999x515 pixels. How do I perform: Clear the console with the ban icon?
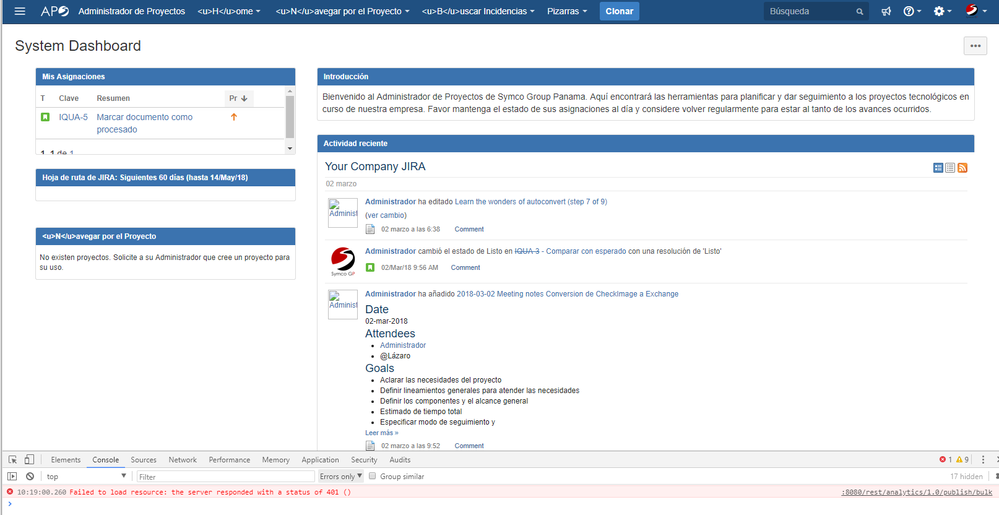pos(30,476)
